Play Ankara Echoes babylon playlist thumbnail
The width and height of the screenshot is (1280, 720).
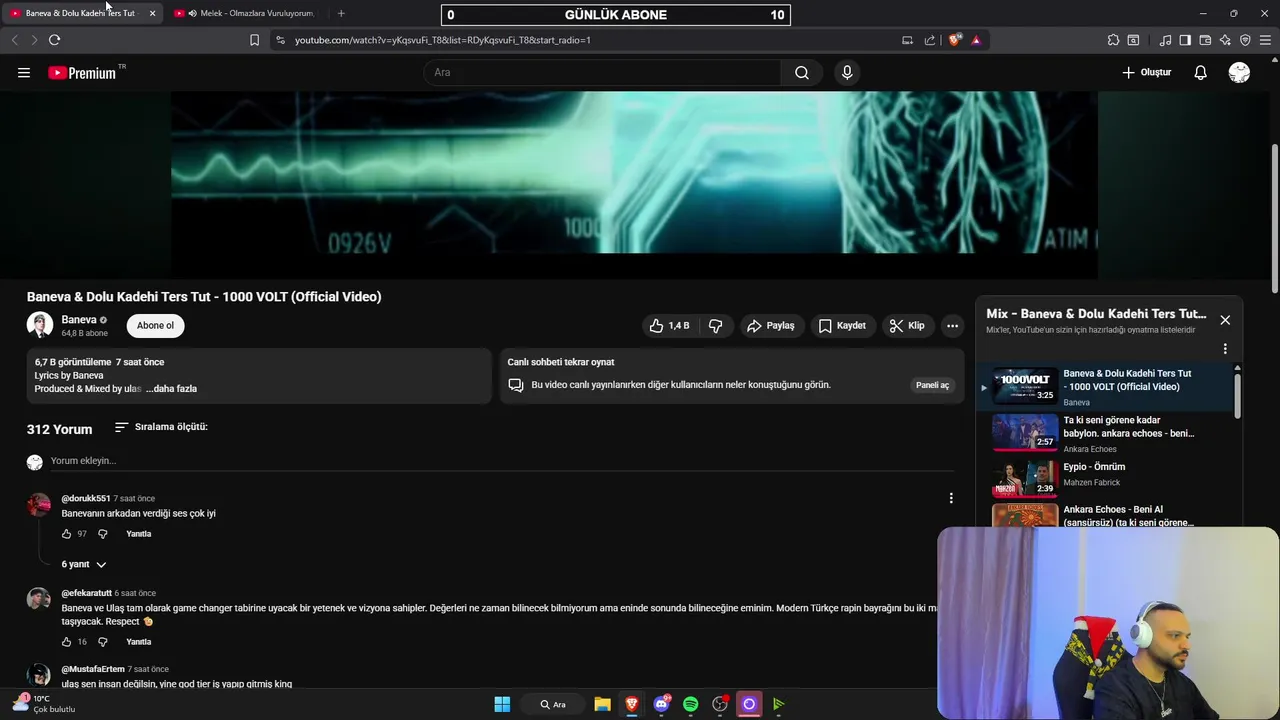1025,432
